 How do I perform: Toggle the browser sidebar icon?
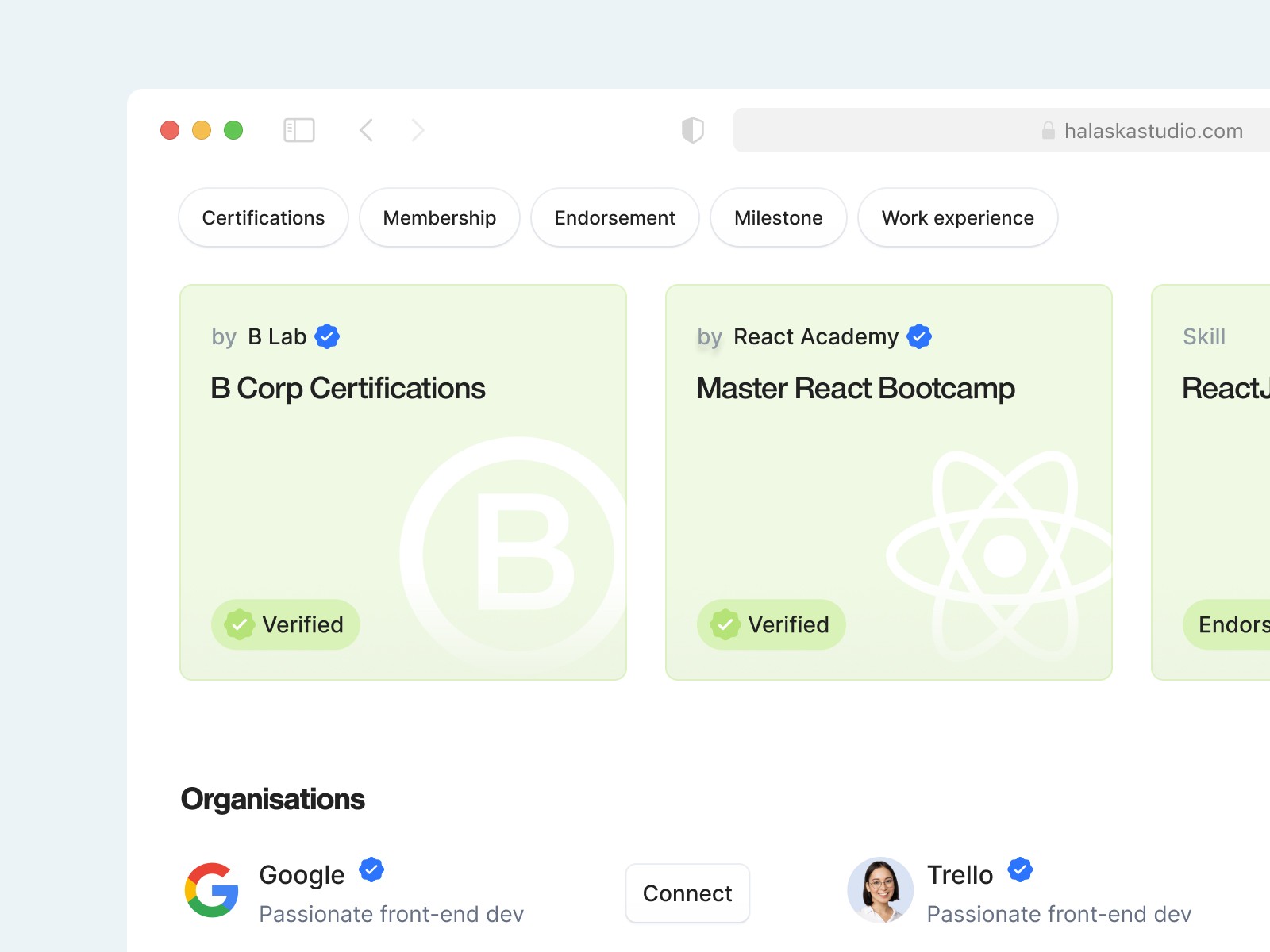(299, 130)
